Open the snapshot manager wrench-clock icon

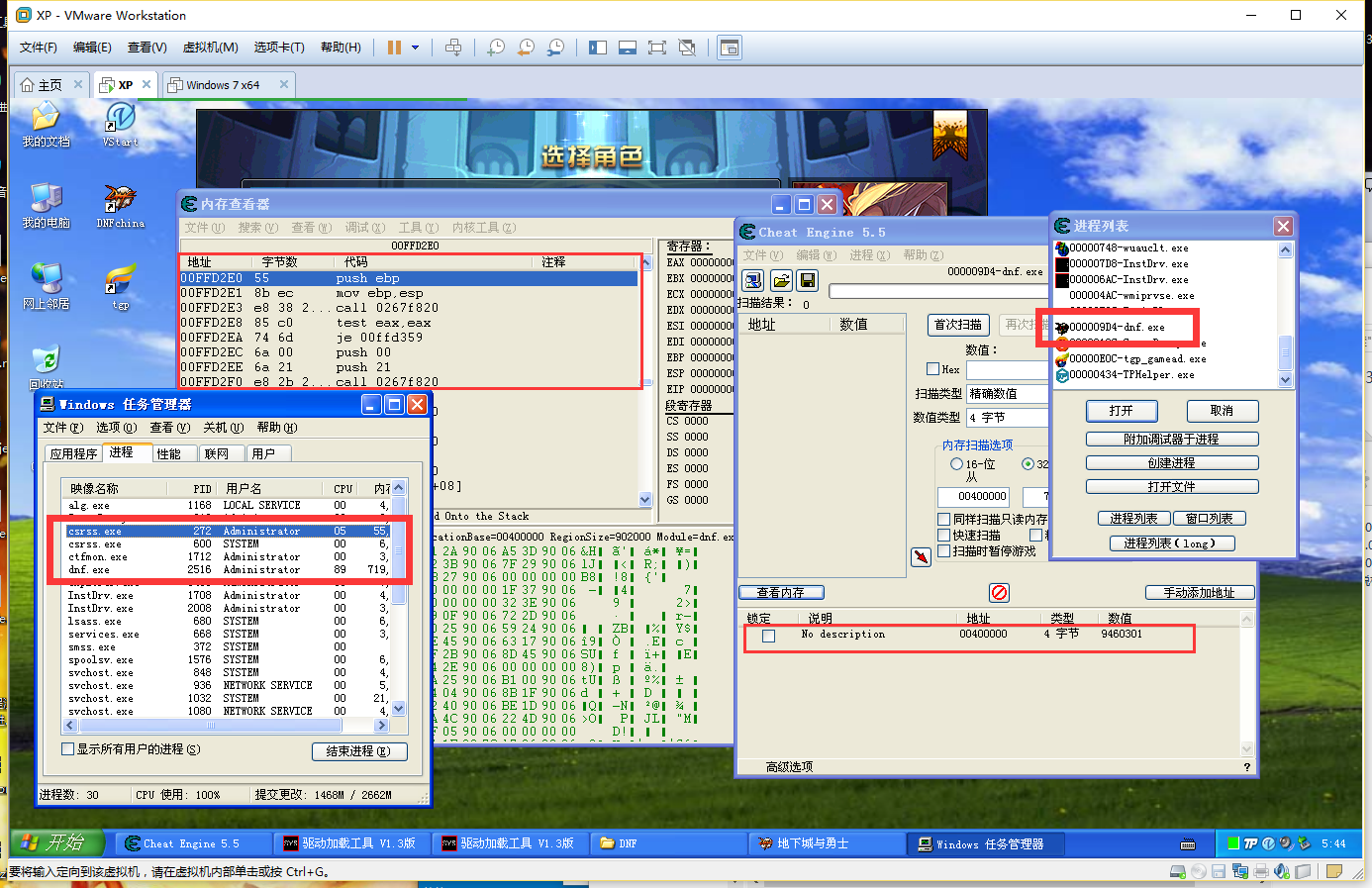click(x=556, y=48)
